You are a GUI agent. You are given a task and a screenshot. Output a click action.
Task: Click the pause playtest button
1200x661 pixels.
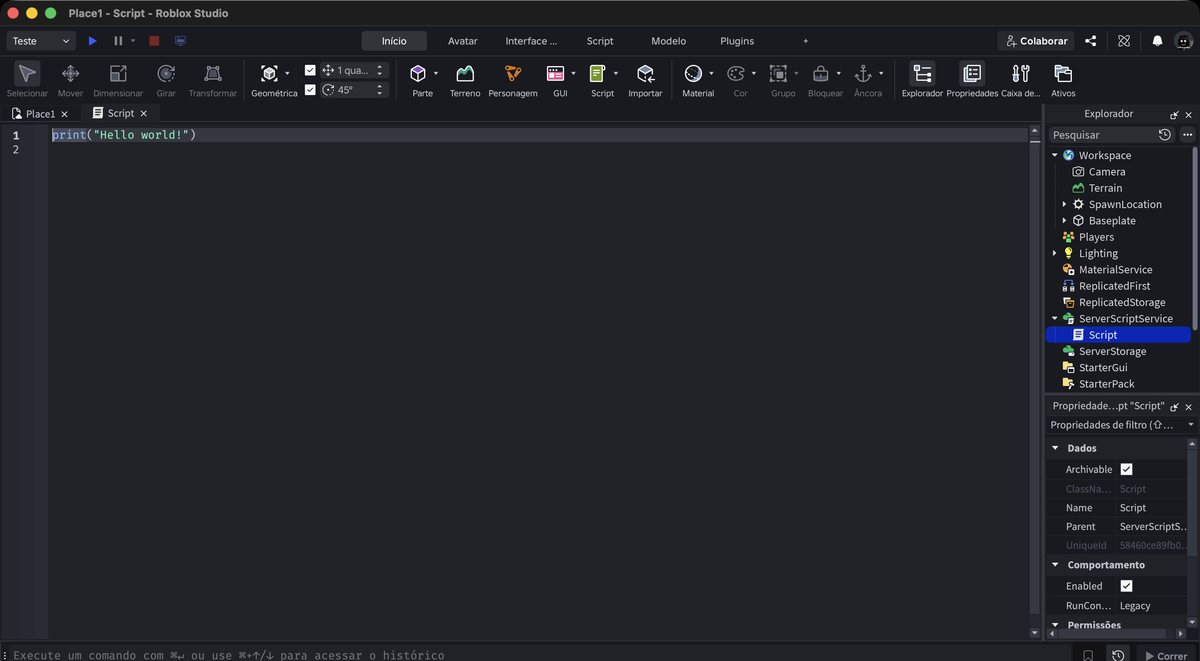pyautogui.click(x=118, y=41)
